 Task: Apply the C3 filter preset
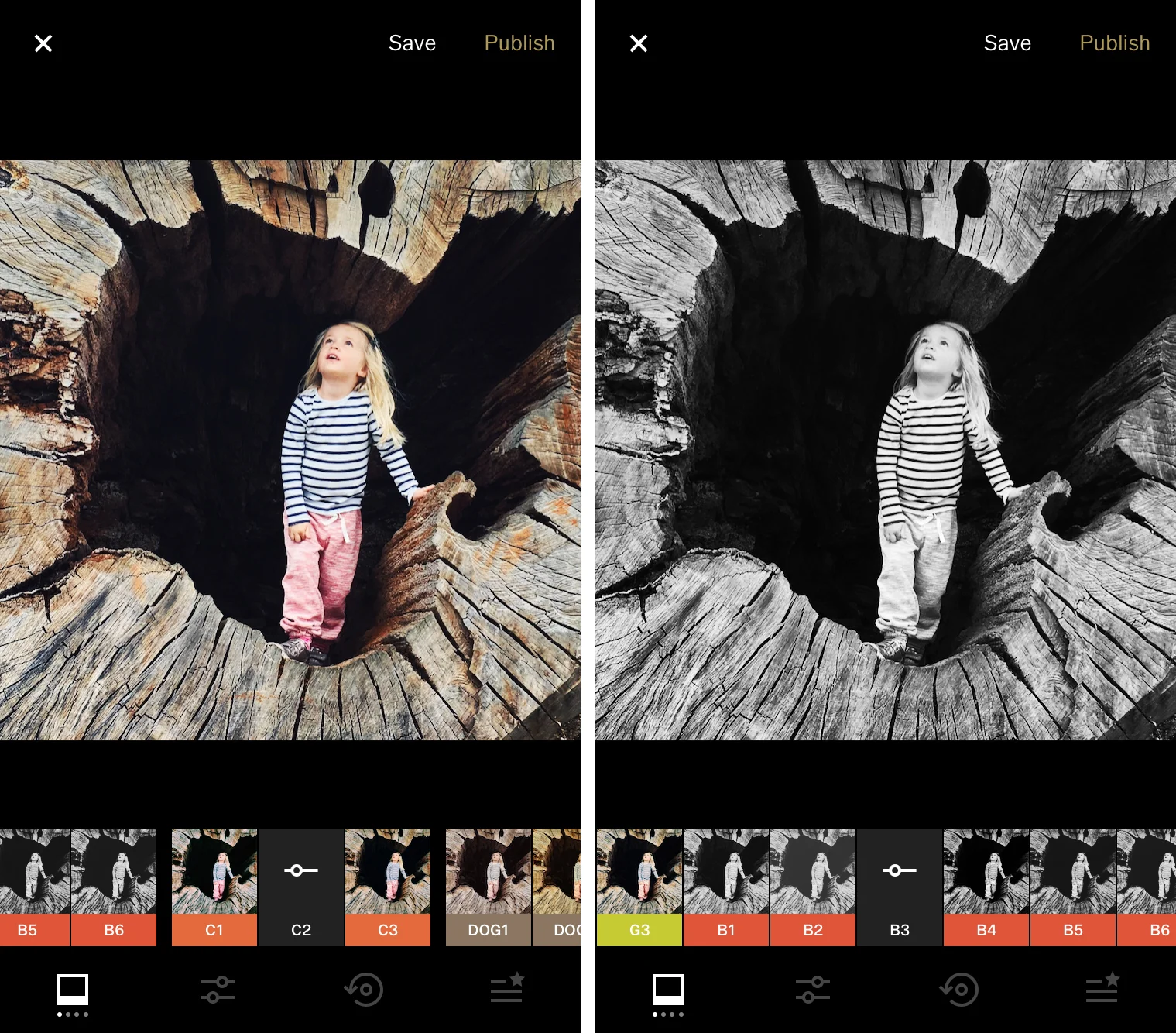387,887
